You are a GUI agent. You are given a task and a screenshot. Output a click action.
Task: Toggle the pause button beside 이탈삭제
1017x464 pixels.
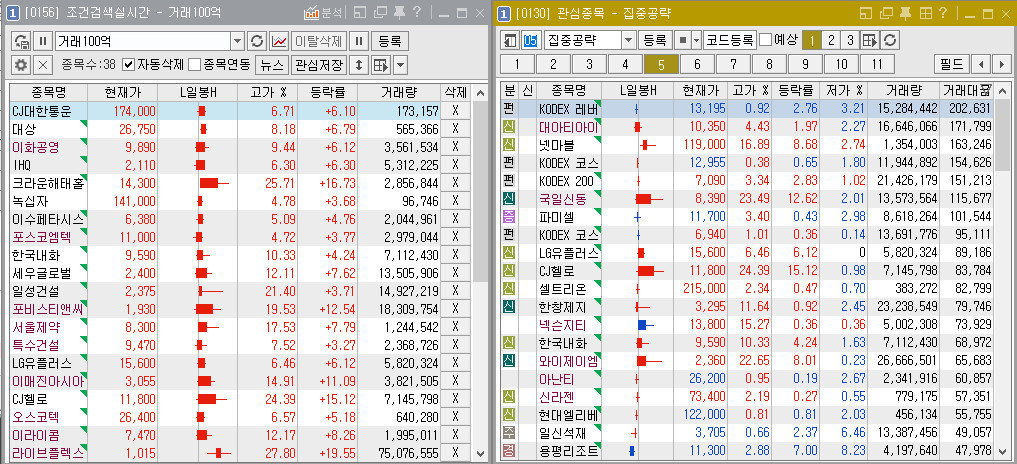click(359, 41)
